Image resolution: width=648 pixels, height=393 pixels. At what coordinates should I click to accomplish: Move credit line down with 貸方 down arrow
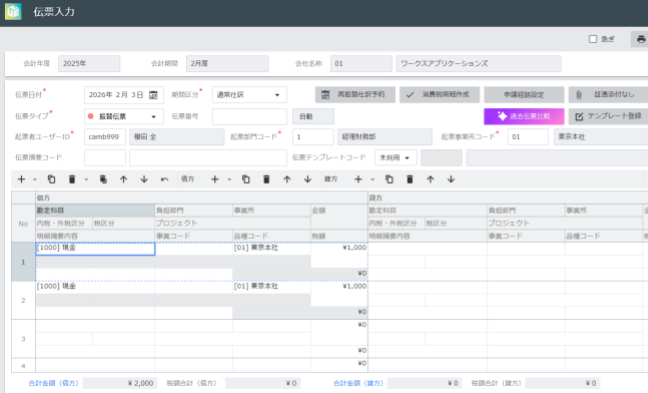[x=451, y=179]
